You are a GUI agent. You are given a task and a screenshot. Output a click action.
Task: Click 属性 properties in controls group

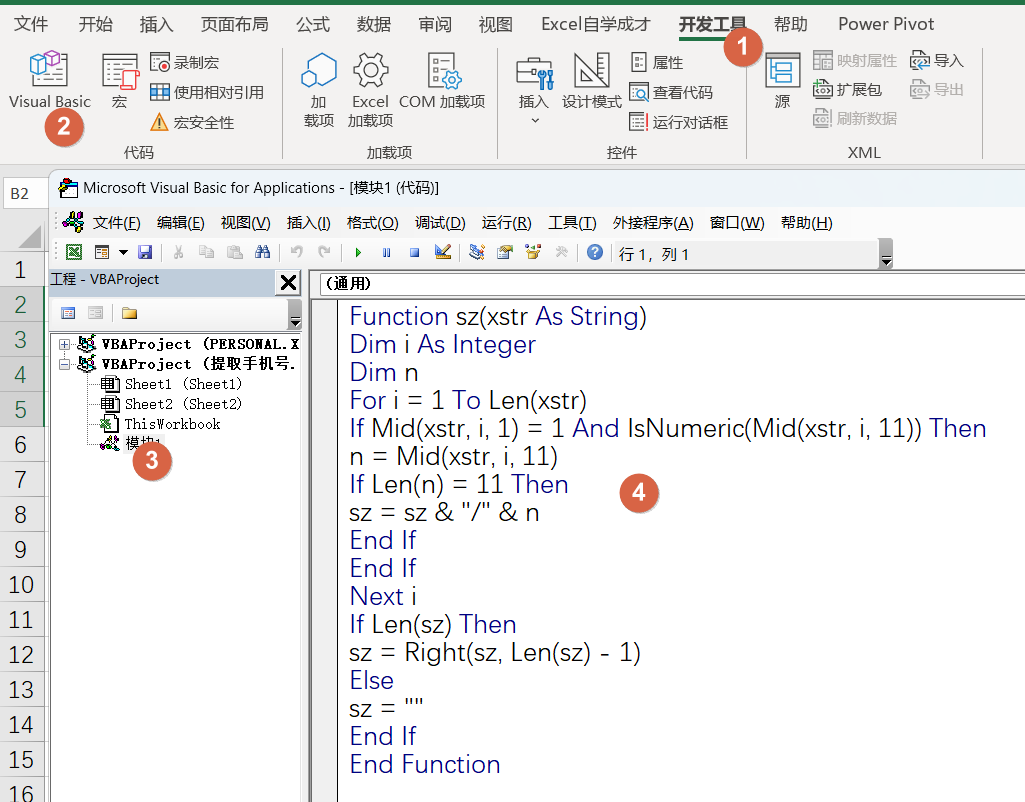point(657,63)
